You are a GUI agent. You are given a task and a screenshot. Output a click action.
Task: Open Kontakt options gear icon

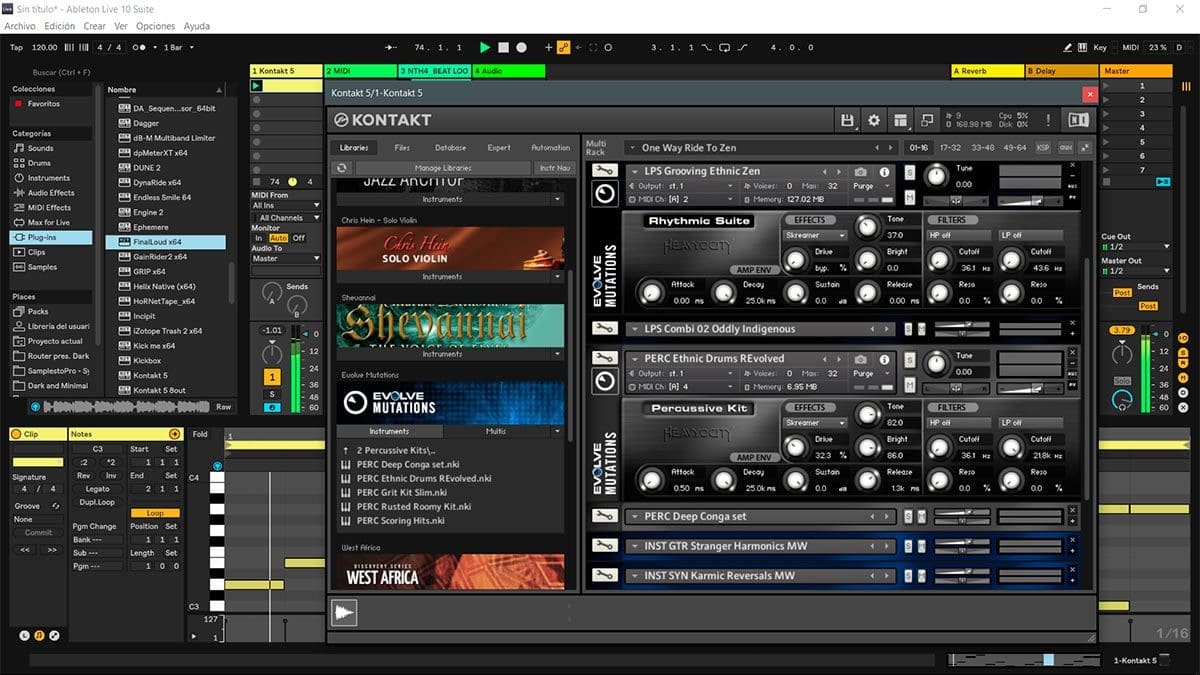tap(874, 120)
